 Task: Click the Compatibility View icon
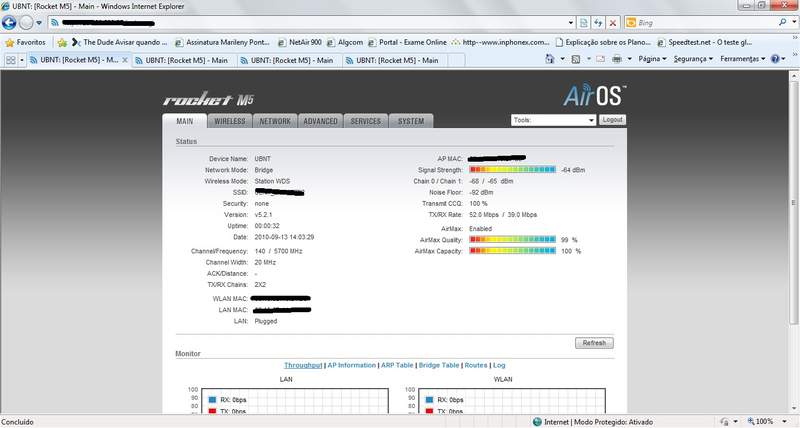(x=584, y=22)
